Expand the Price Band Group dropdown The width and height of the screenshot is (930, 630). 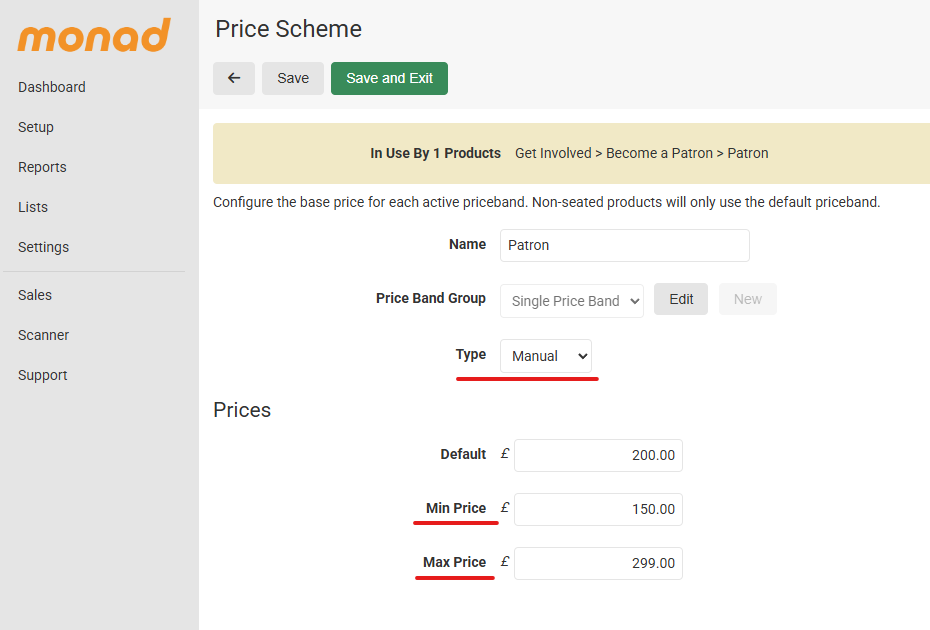point(571,300)
